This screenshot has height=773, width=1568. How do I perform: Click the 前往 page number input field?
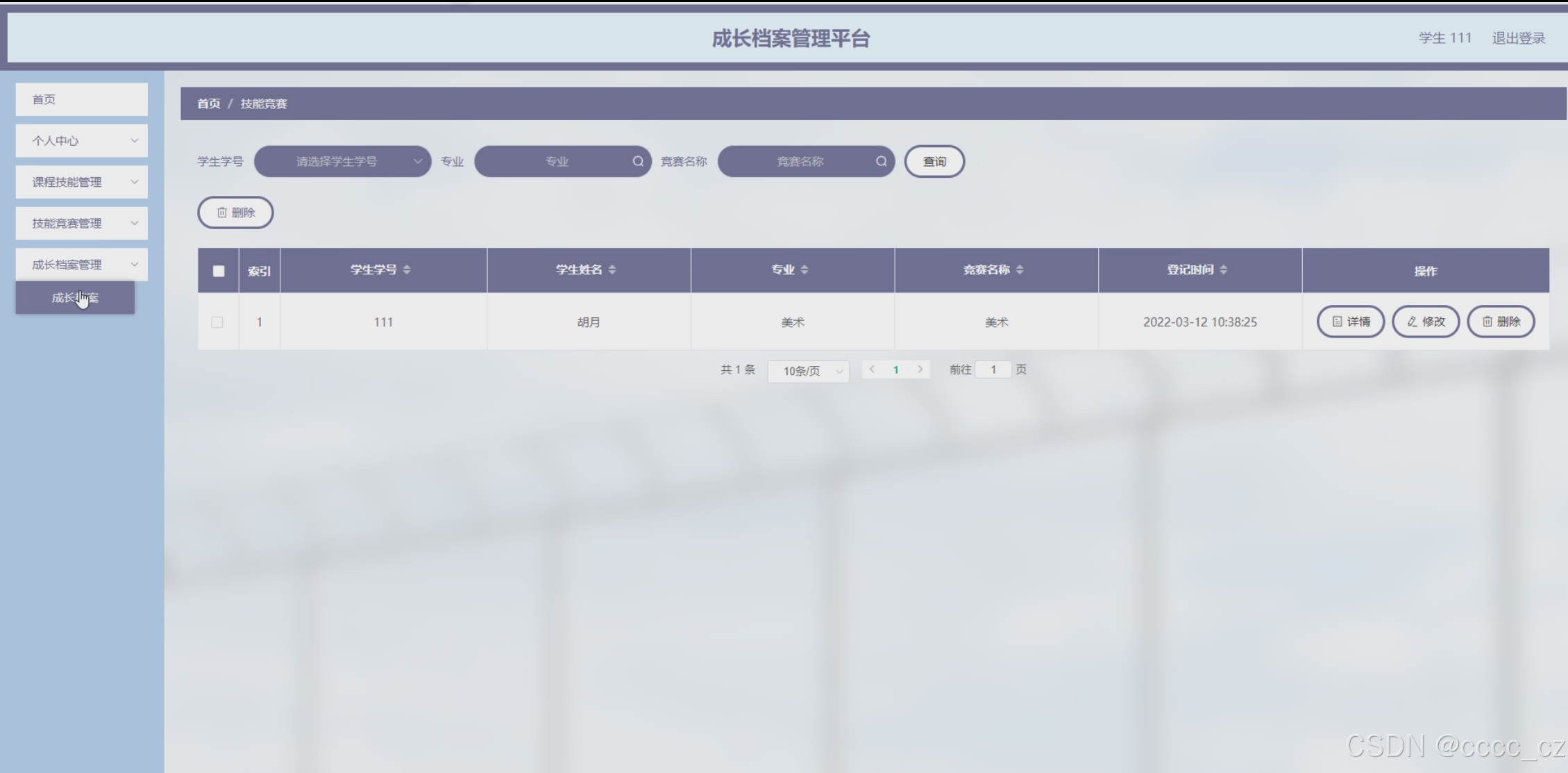point(993,369)
